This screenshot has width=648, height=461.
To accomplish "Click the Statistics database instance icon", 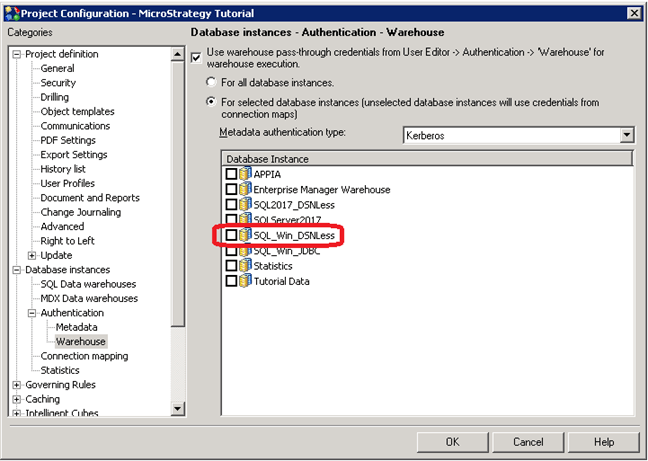I will [x=245, y=266].
